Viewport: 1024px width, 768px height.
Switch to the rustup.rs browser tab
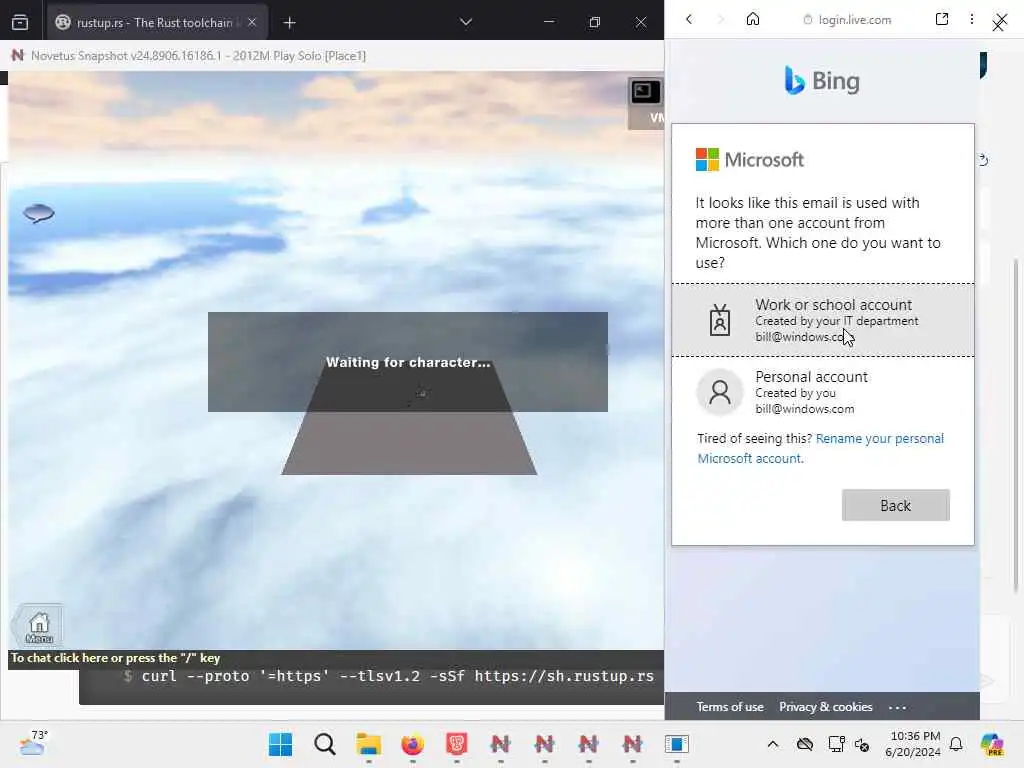[157, 22]
